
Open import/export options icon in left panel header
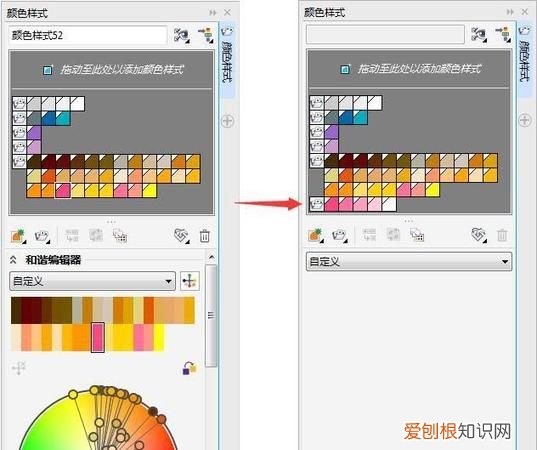[205, 35]
